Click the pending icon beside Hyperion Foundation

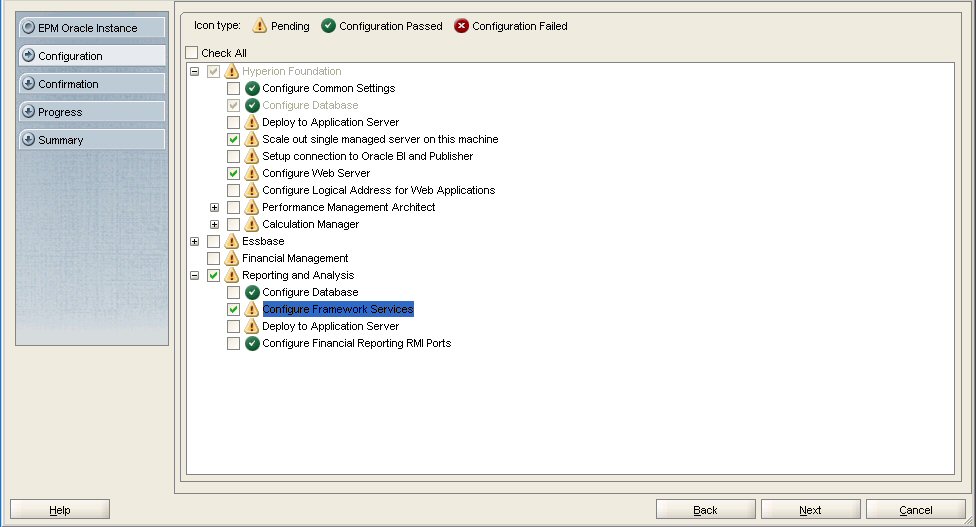tap(232, 71)
